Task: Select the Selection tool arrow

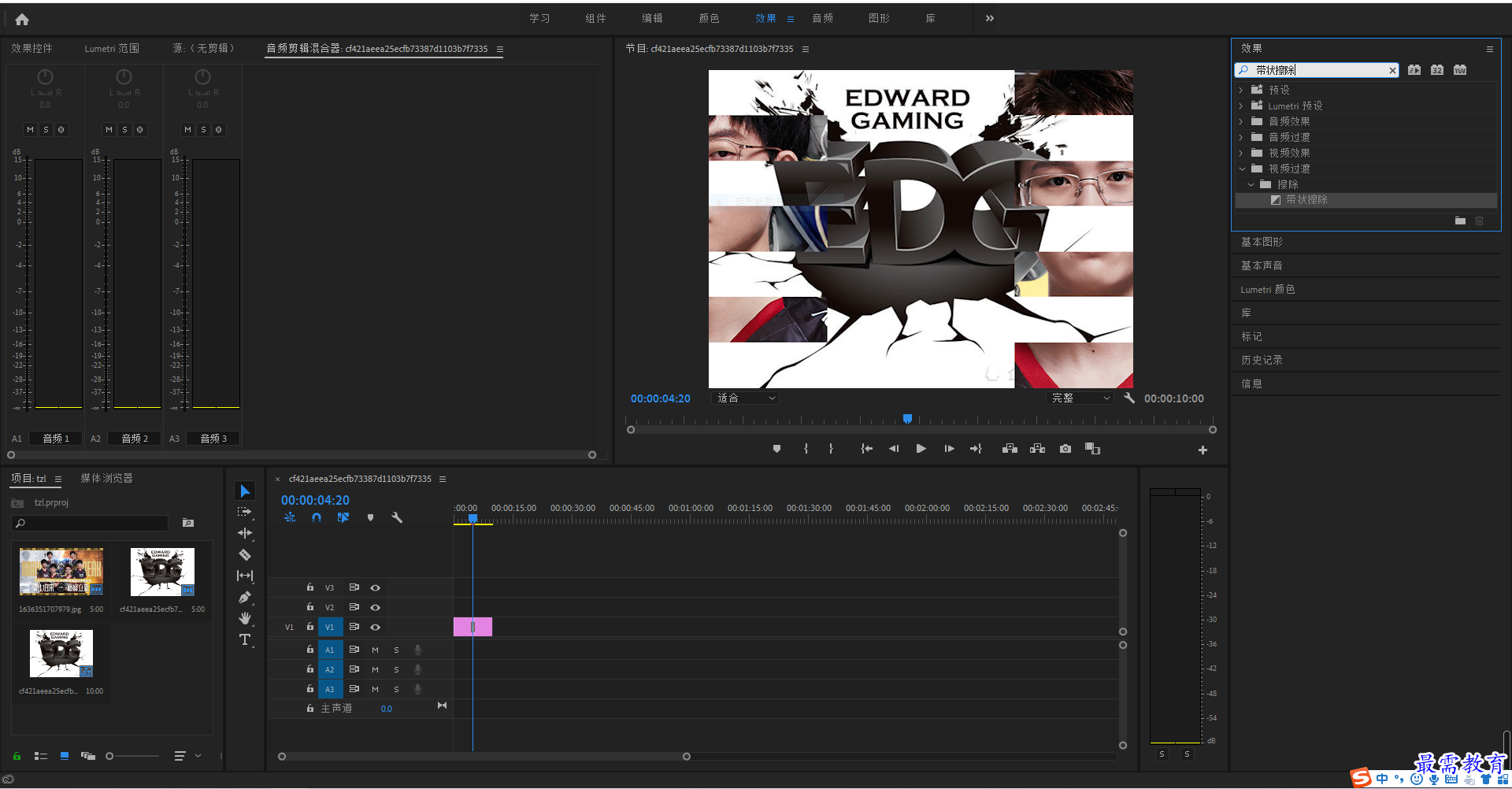Action: tap(245, 491)
